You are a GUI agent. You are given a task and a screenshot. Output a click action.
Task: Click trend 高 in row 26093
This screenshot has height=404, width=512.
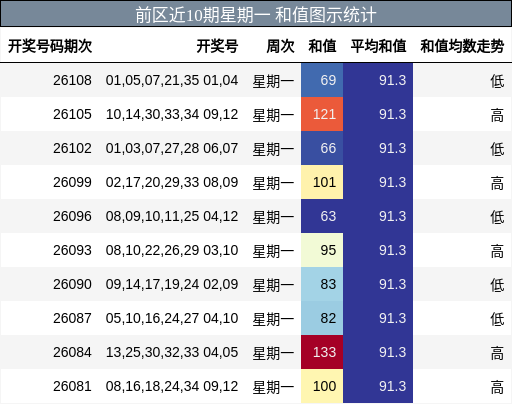(497, 251)
